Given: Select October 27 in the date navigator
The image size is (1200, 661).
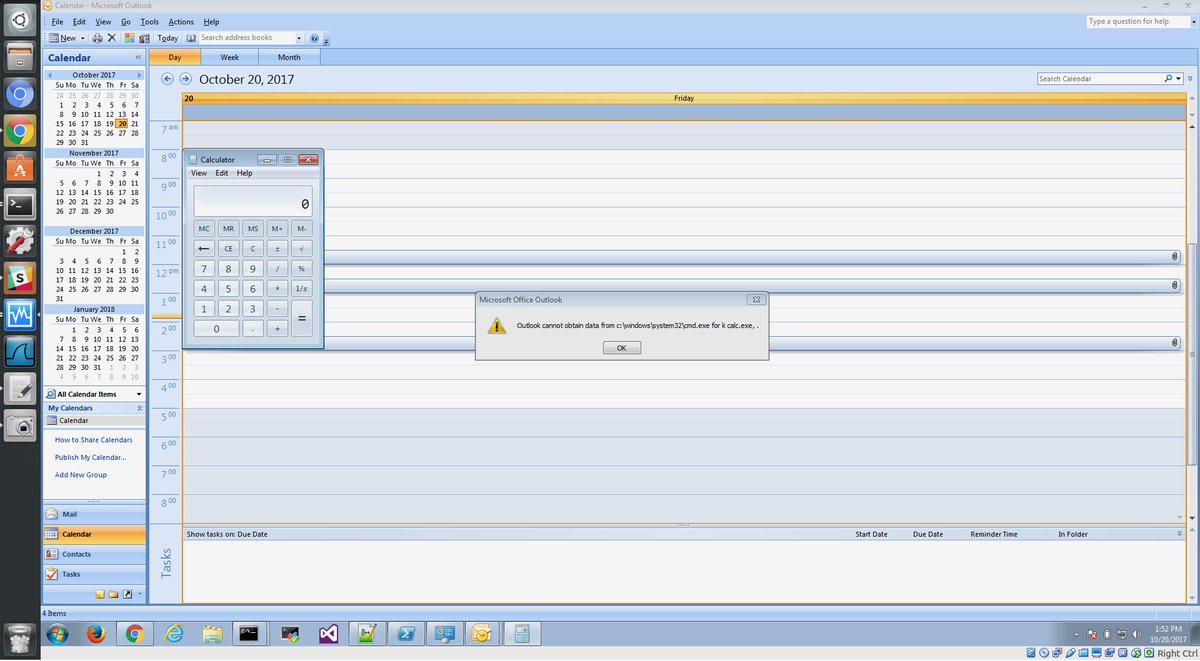Looking at the screenshot, I should (122, 133).
